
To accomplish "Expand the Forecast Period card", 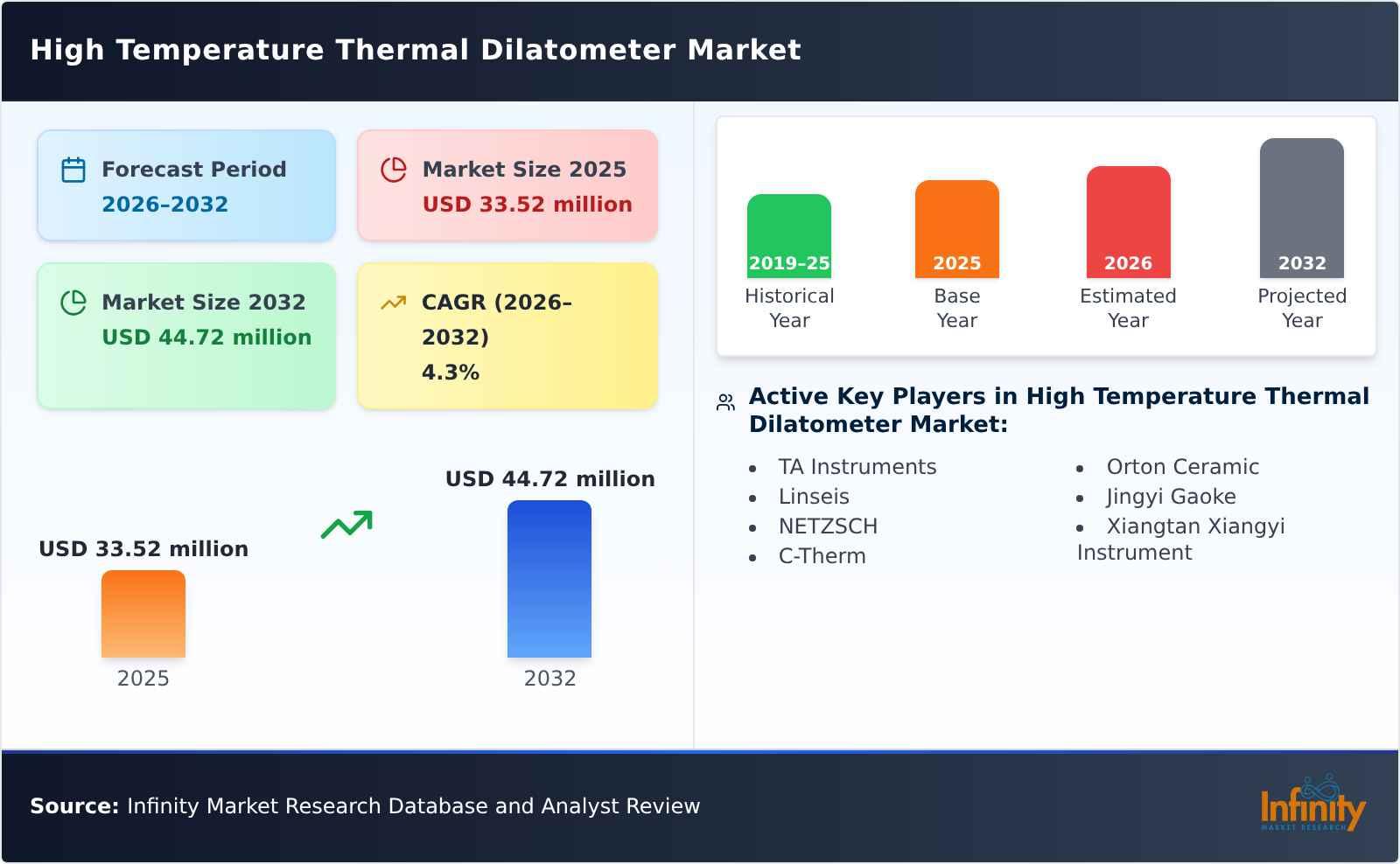I will pyautogui.click(x=185, y=185).
